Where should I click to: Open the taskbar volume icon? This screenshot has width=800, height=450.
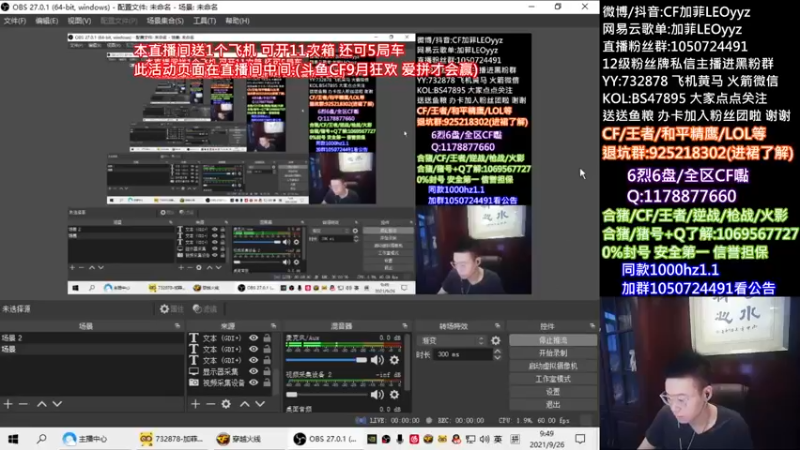(x=484, y=439)
